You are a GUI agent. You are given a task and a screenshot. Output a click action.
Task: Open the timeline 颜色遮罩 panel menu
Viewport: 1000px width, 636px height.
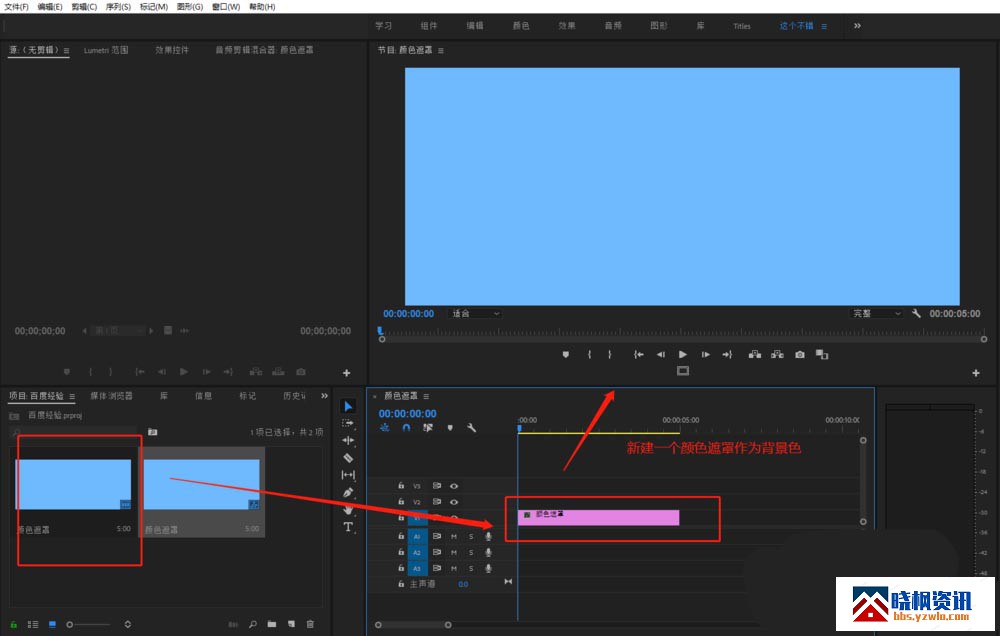point(426,396)
